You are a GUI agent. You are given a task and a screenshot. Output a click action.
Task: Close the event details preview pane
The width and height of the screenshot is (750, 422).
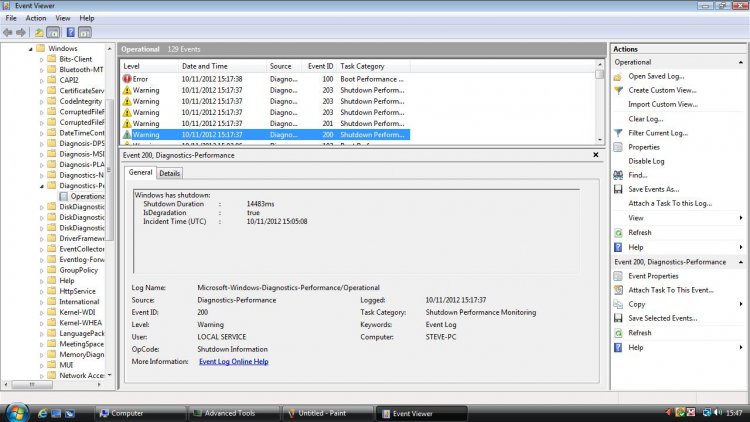click(x=596, y=155)
